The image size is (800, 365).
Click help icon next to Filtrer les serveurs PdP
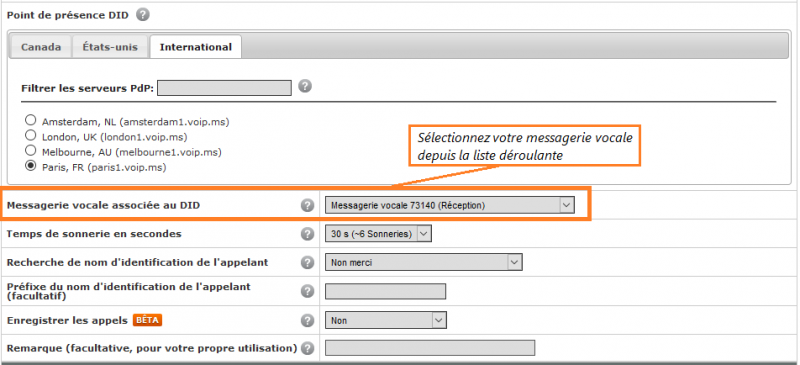[x=305, y=86]
